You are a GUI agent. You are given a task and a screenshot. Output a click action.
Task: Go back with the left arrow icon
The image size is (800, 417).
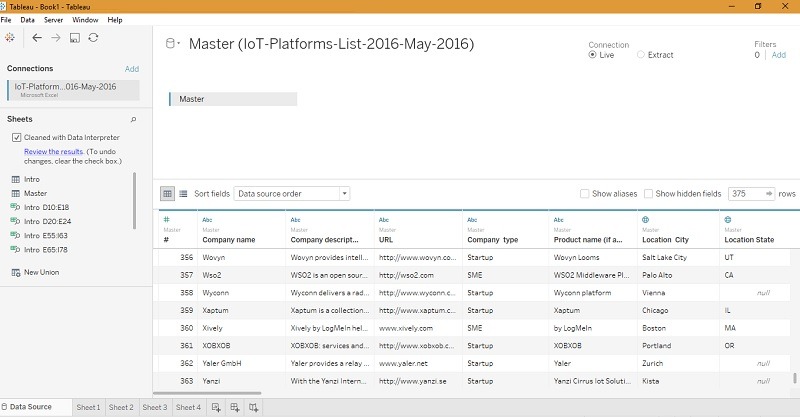(37, 38)
